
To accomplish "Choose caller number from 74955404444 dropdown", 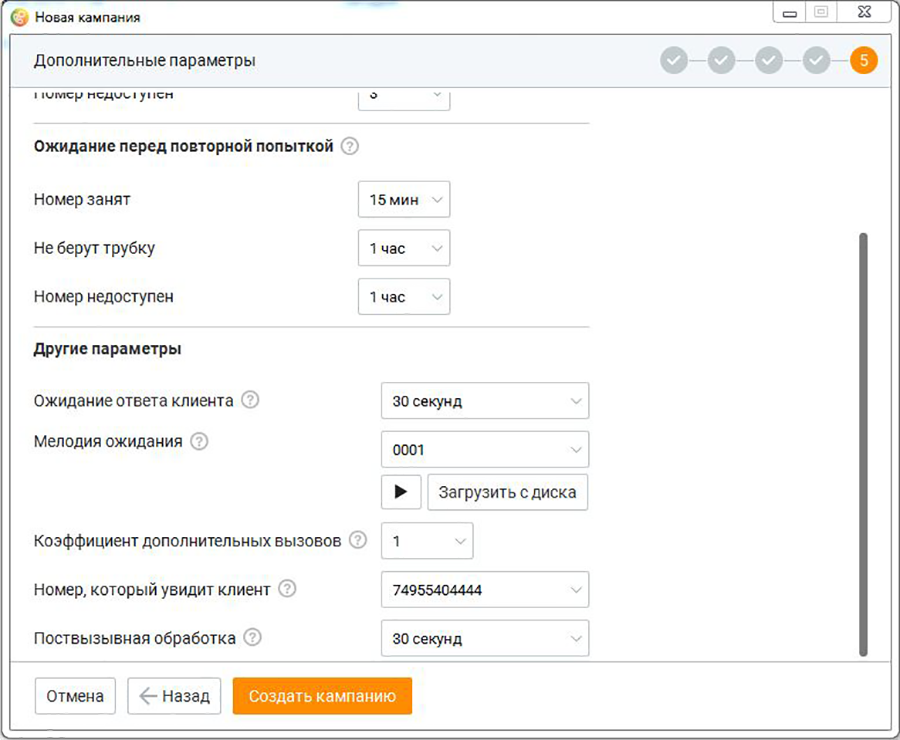I will (484, 590).
